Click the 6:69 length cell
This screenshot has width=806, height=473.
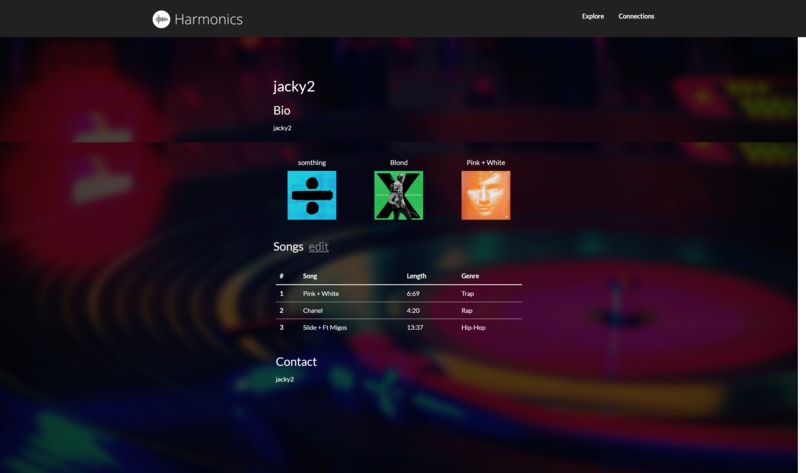tap(413, 294)
